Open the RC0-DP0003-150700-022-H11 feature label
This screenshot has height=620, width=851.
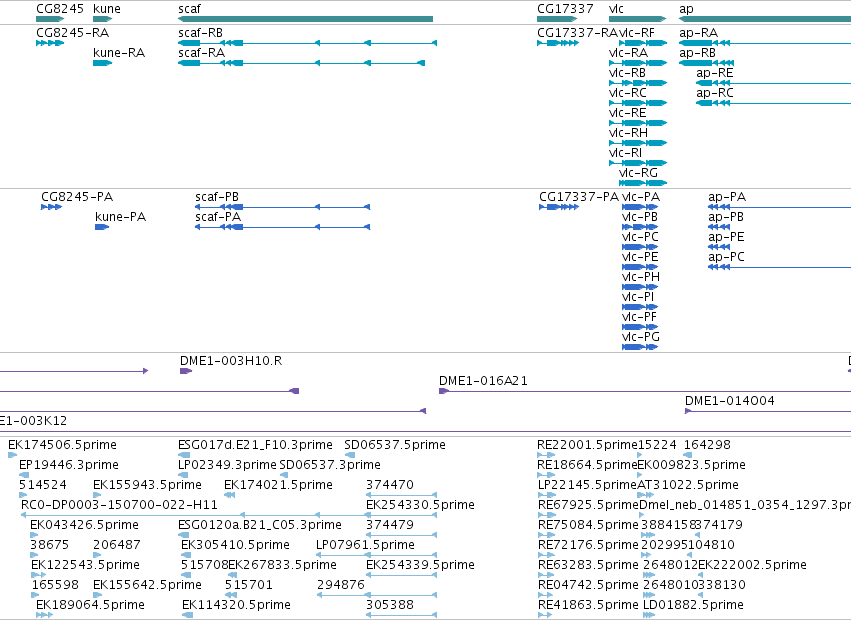point(119,505)
